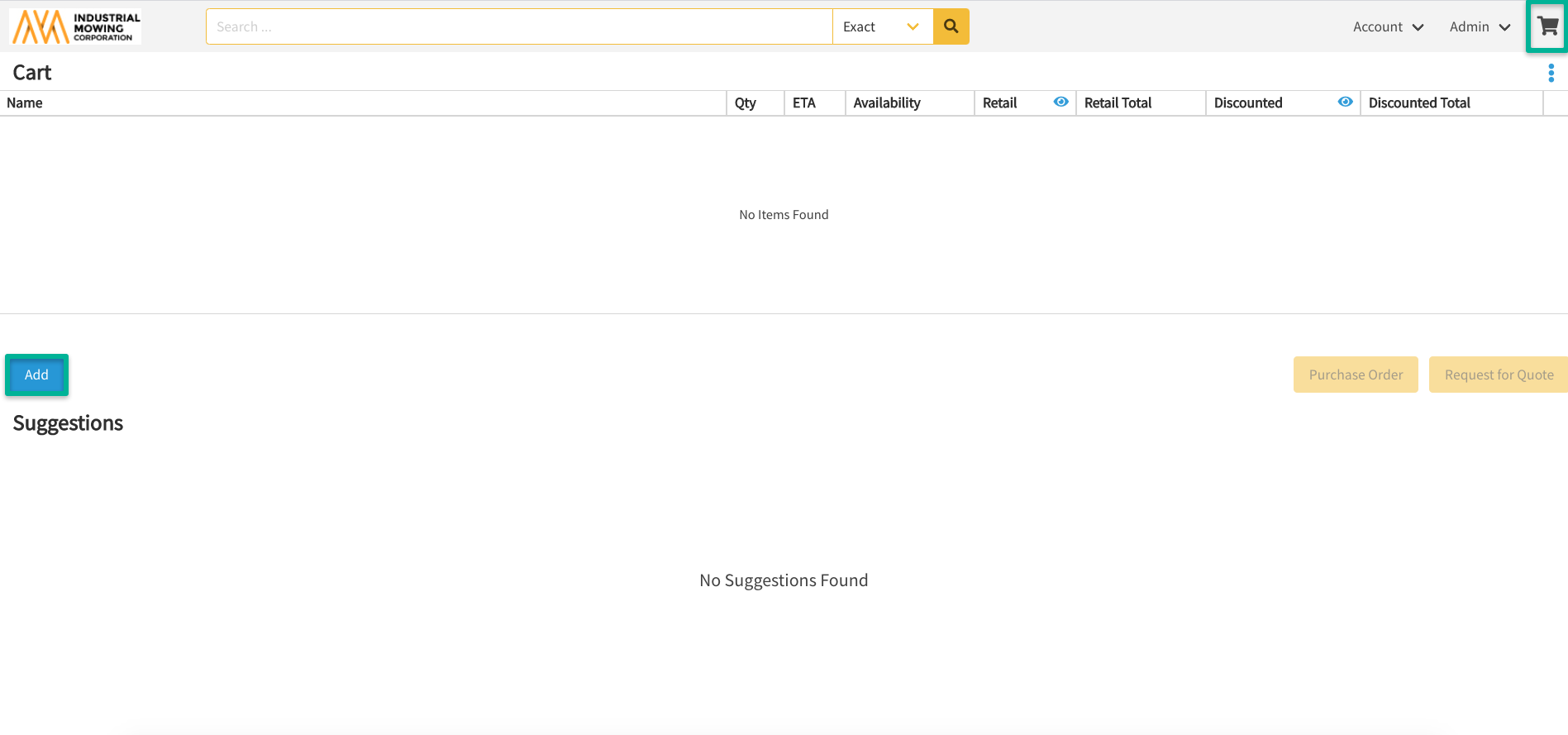Click the ETA column header
Screen dimensions: 1568x735
pyautogui.click(x=804, y=103)
